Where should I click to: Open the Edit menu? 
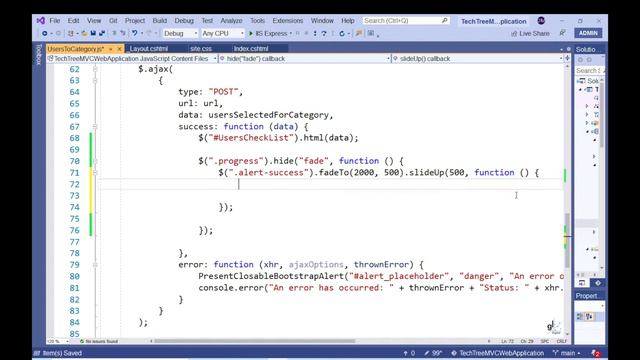pos(73,20)
